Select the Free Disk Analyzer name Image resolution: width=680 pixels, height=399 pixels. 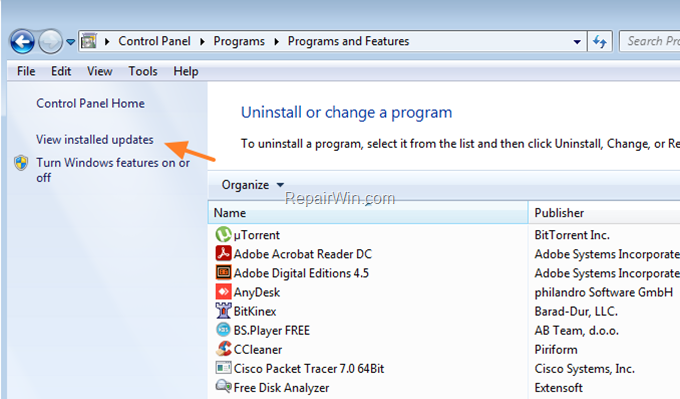point(281,388)
